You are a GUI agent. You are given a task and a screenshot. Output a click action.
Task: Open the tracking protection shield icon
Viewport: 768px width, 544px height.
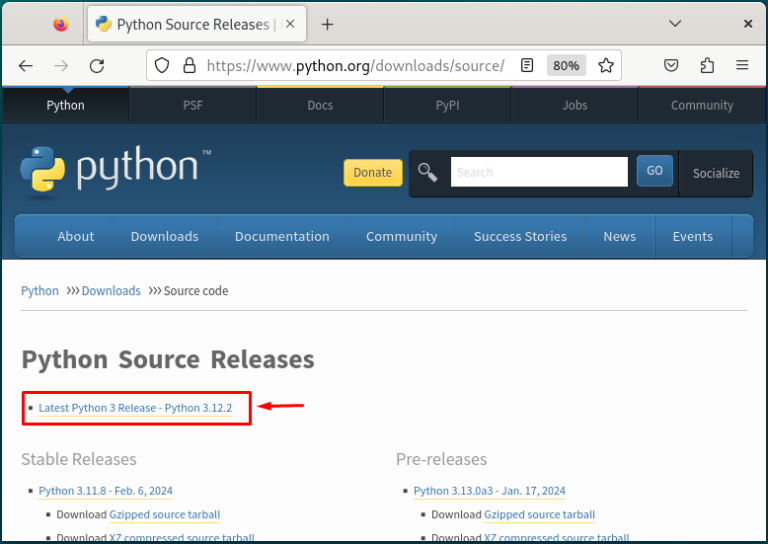[x=162, y=65]
